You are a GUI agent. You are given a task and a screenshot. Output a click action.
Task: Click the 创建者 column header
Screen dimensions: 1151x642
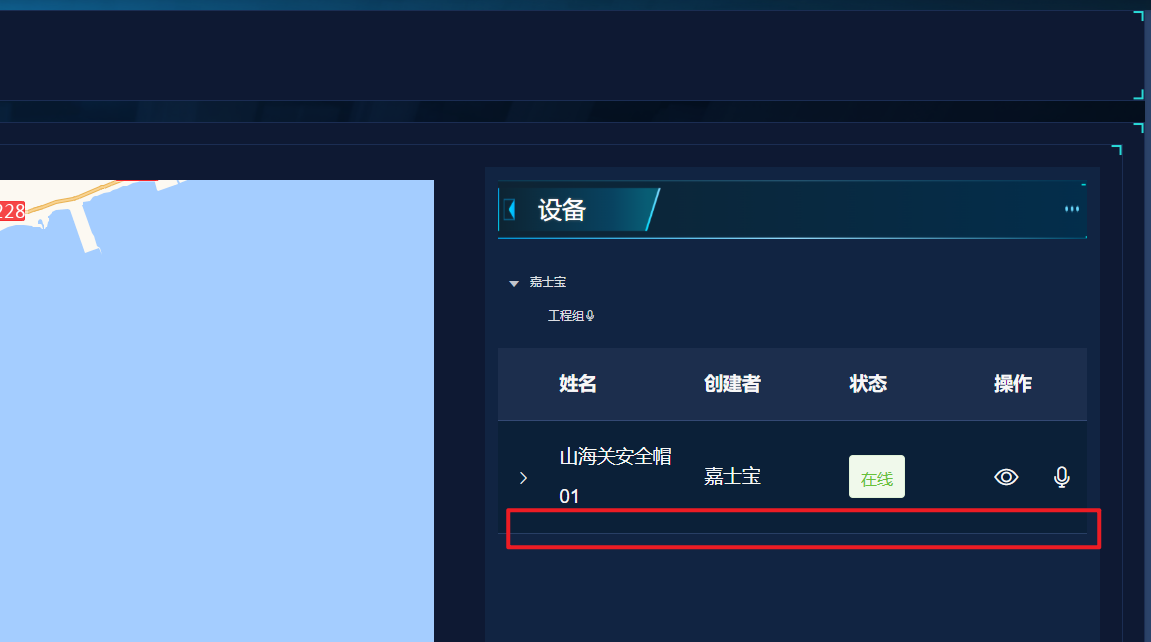(733, 384)
